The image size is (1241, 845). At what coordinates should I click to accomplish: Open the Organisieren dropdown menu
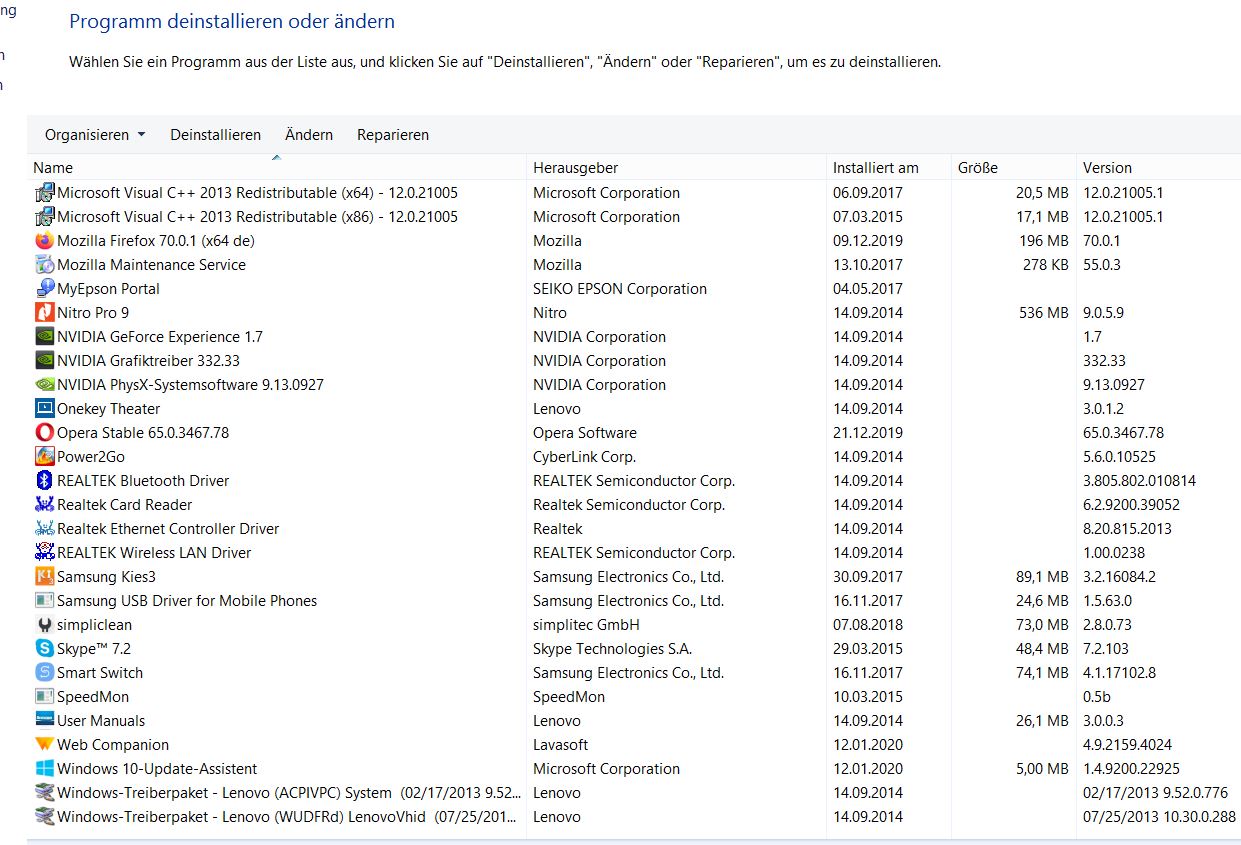[x=95, y=134]
